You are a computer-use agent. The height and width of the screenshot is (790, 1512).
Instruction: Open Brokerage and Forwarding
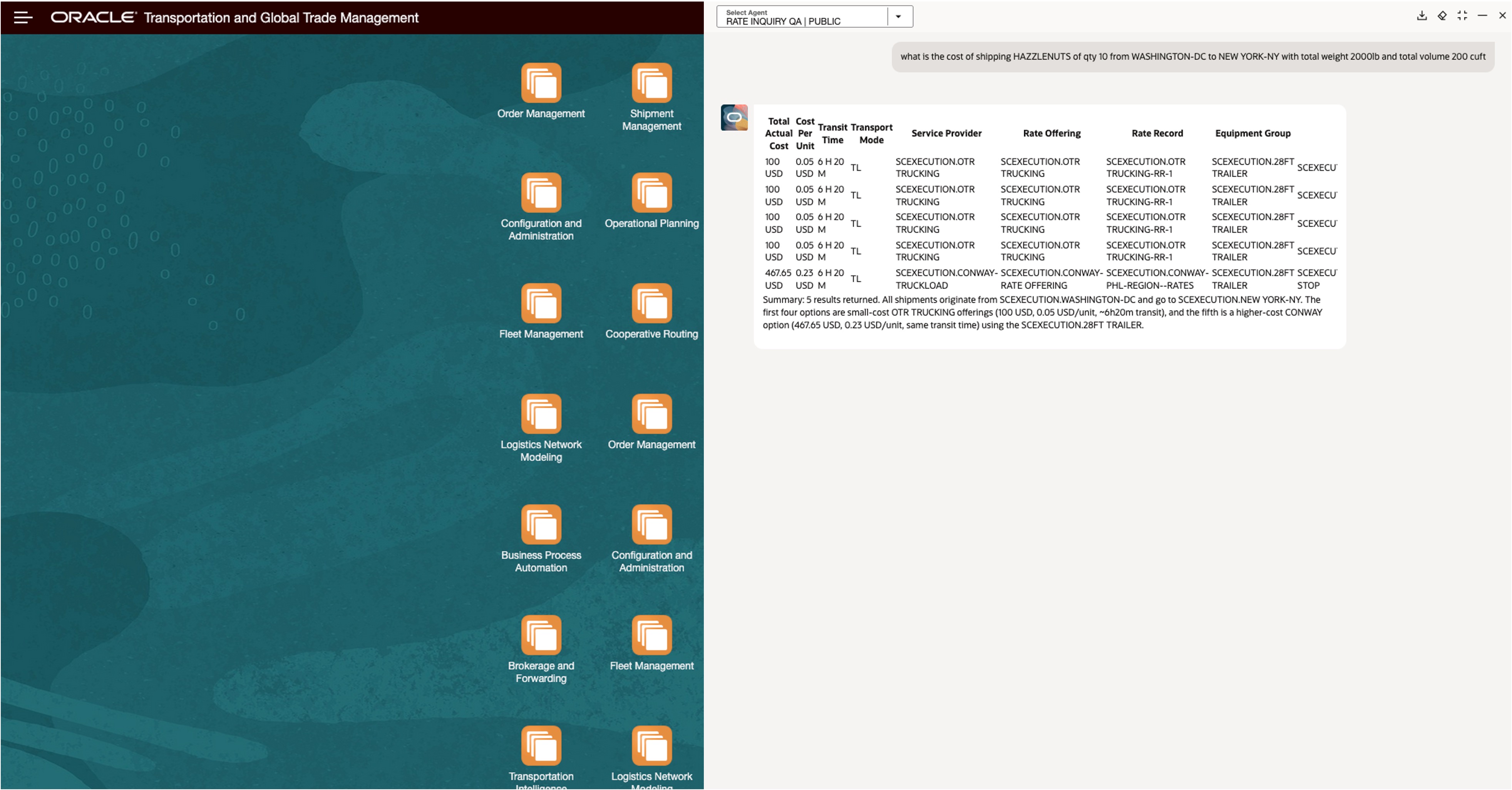[x=541, y=635]
